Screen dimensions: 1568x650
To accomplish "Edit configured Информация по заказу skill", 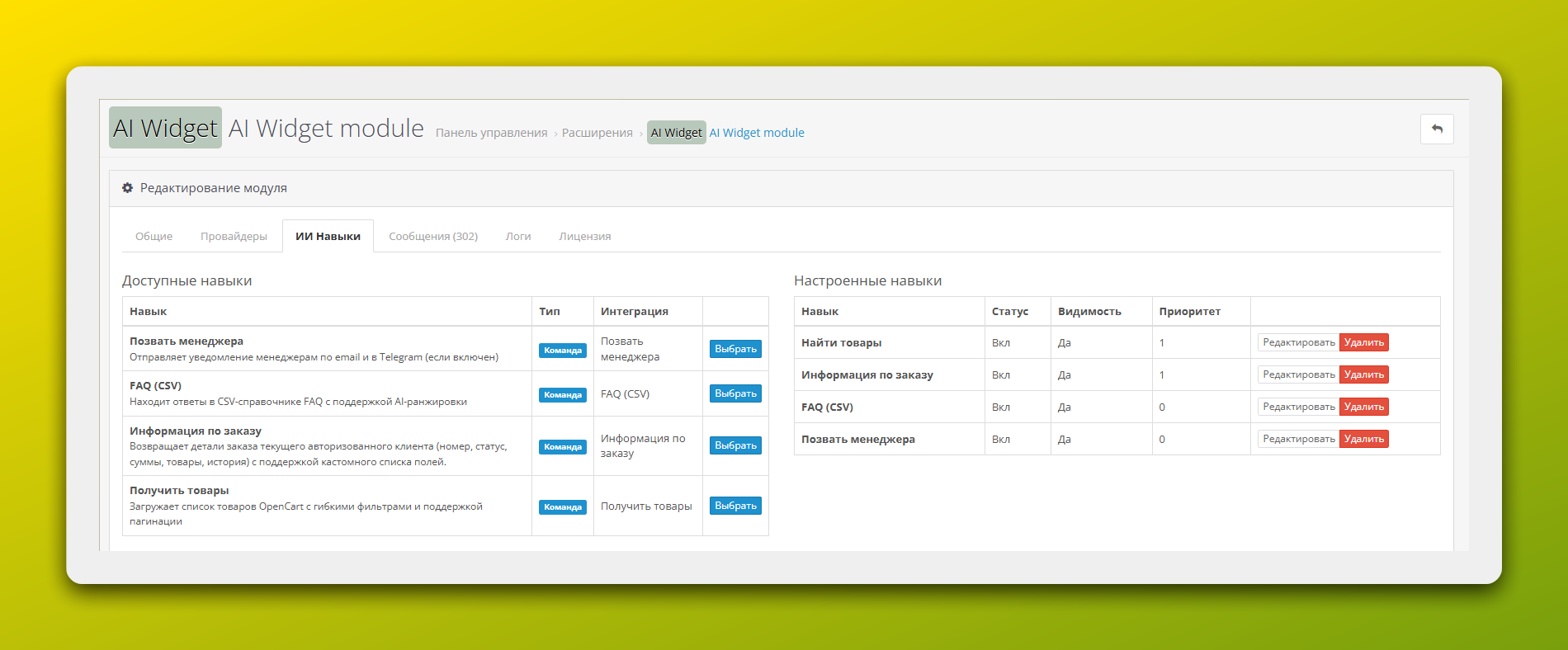I will (x=1298, y=374).
